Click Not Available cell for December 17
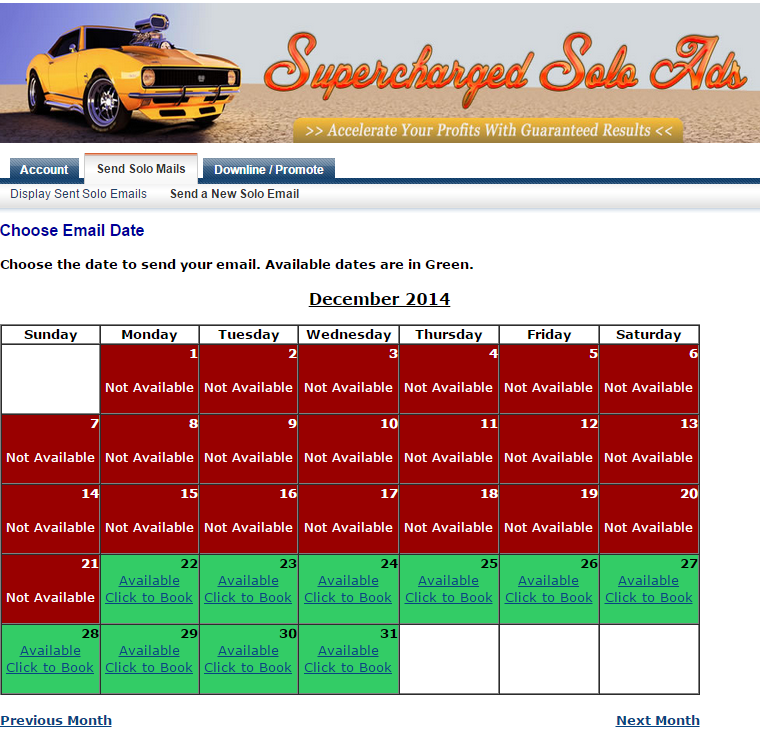 (x=348, y=519)
